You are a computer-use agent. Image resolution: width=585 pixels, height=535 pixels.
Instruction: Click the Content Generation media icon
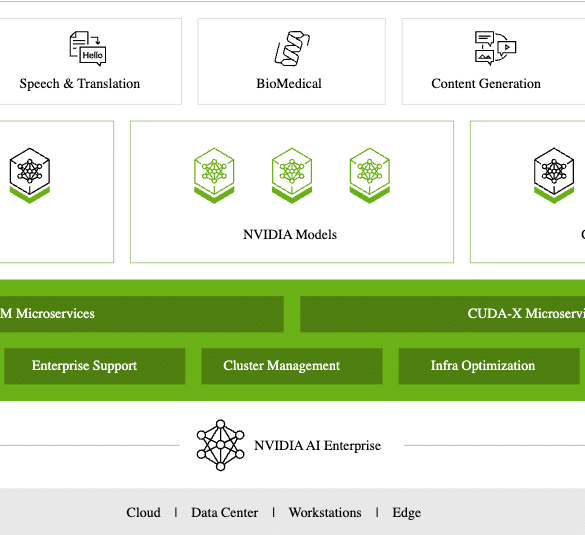click(495, 49)
